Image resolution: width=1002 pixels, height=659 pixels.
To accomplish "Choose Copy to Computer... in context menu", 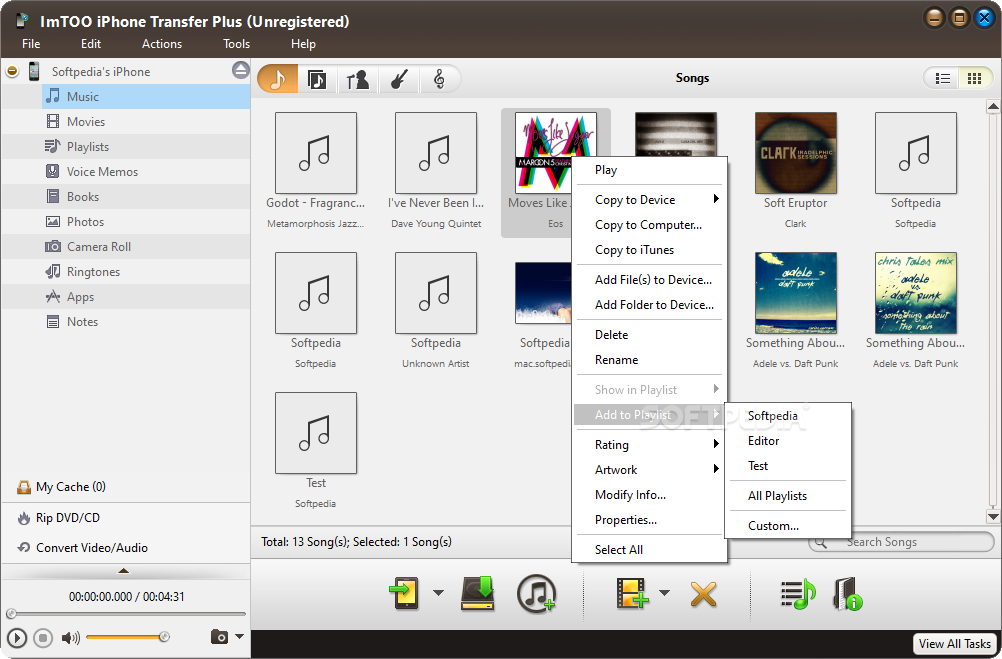I will [649, 225].
